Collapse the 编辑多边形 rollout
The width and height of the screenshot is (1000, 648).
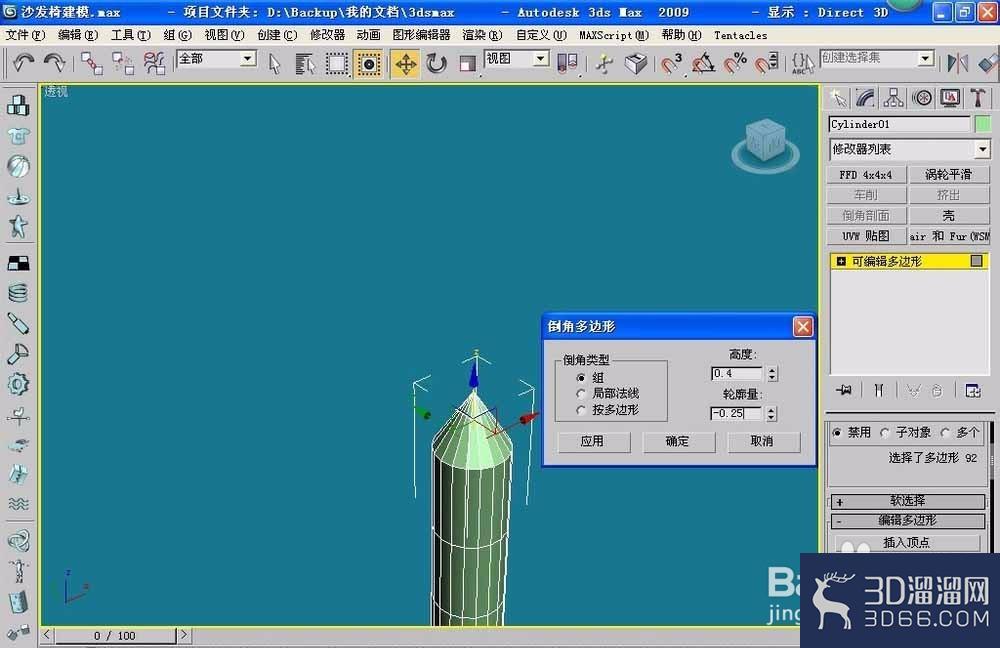point(908,520)
